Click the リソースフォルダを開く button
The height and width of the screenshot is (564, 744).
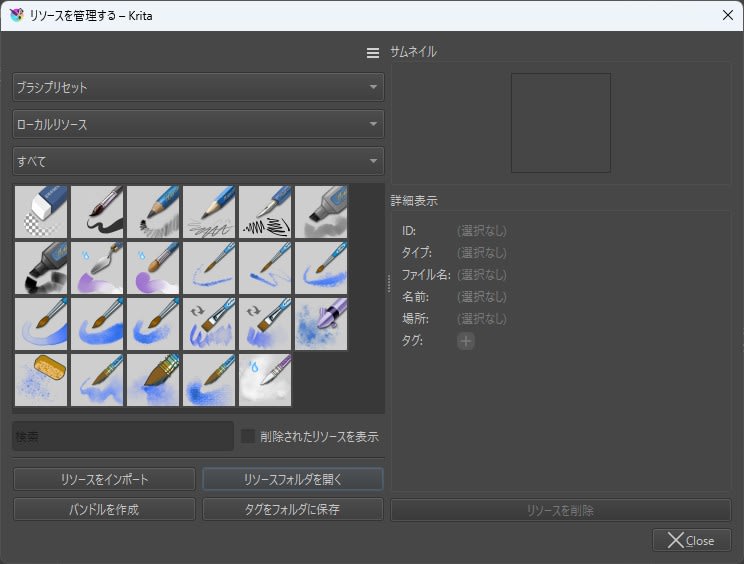coord(293,479)
